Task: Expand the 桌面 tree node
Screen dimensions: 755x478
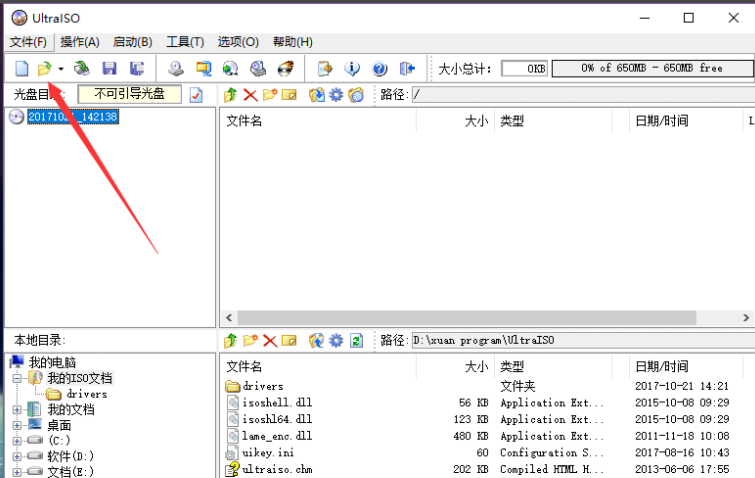Action: tap(17, 425)
